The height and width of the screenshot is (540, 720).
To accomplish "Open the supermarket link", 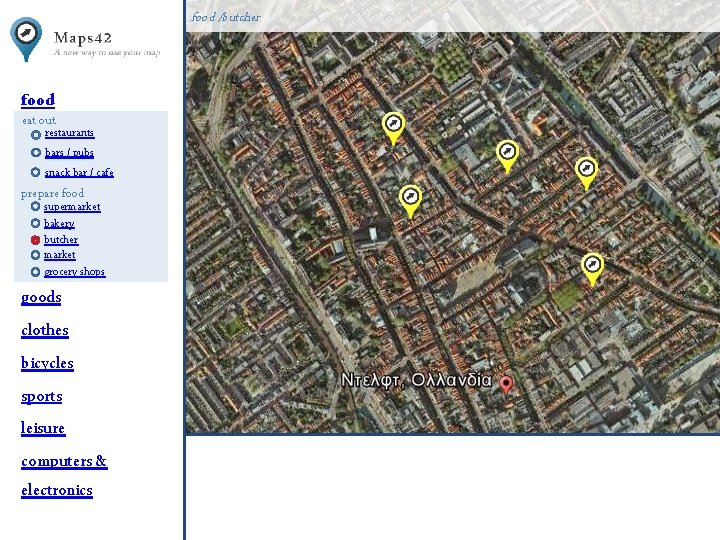I will [x=72, y=207].
